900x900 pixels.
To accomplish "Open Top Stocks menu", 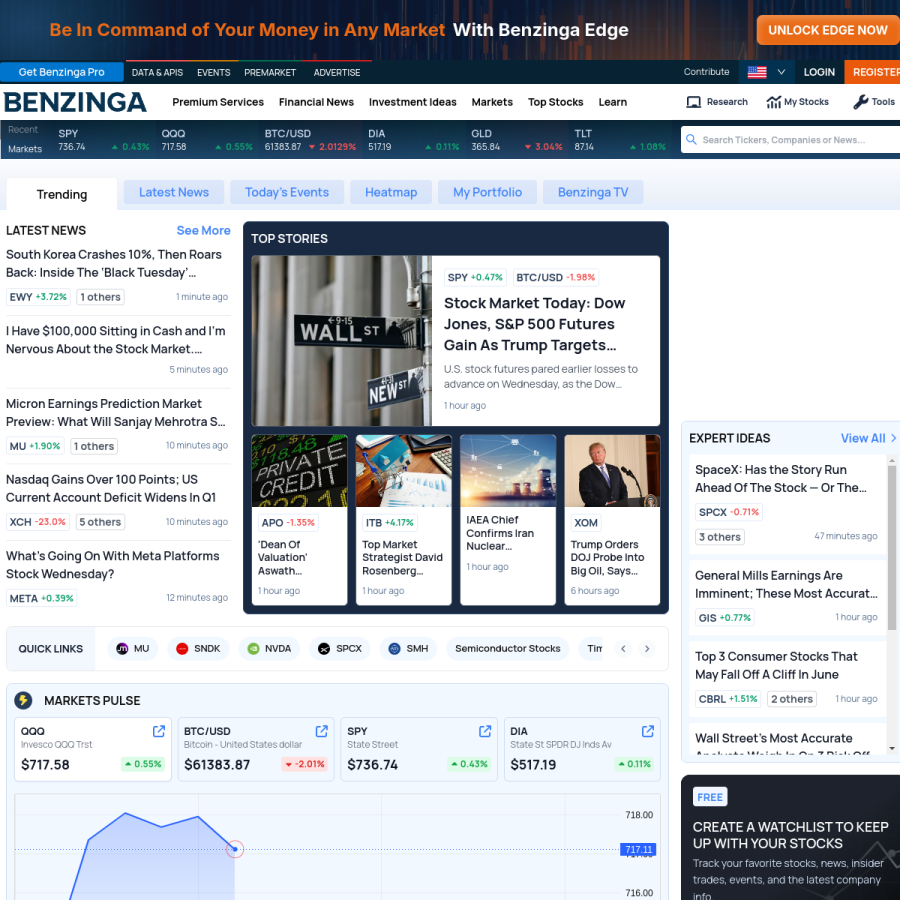I will [556, 102].
